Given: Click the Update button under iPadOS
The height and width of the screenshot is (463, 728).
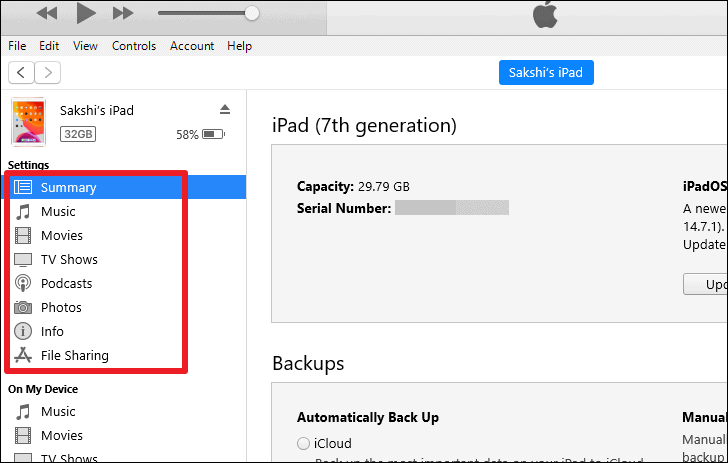Looking at the screenshot, I should [x=705, y=284].
